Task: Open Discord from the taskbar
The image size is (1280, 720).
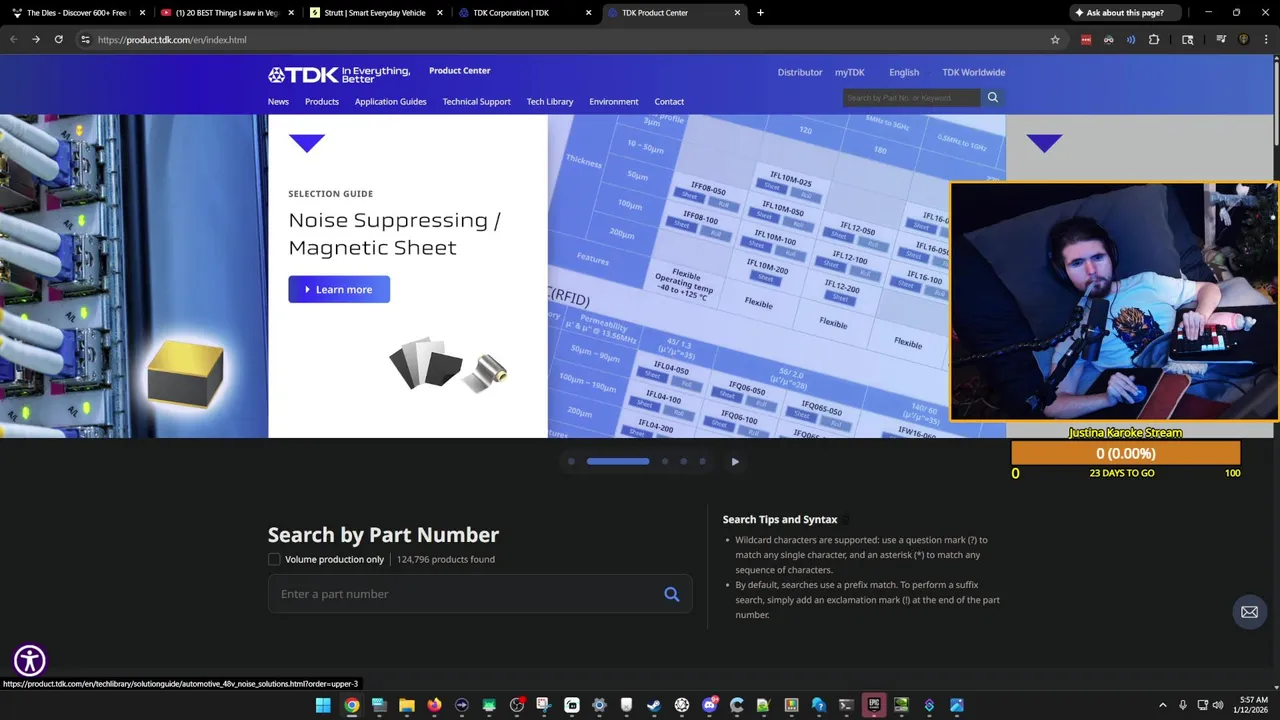Action: 709,705
